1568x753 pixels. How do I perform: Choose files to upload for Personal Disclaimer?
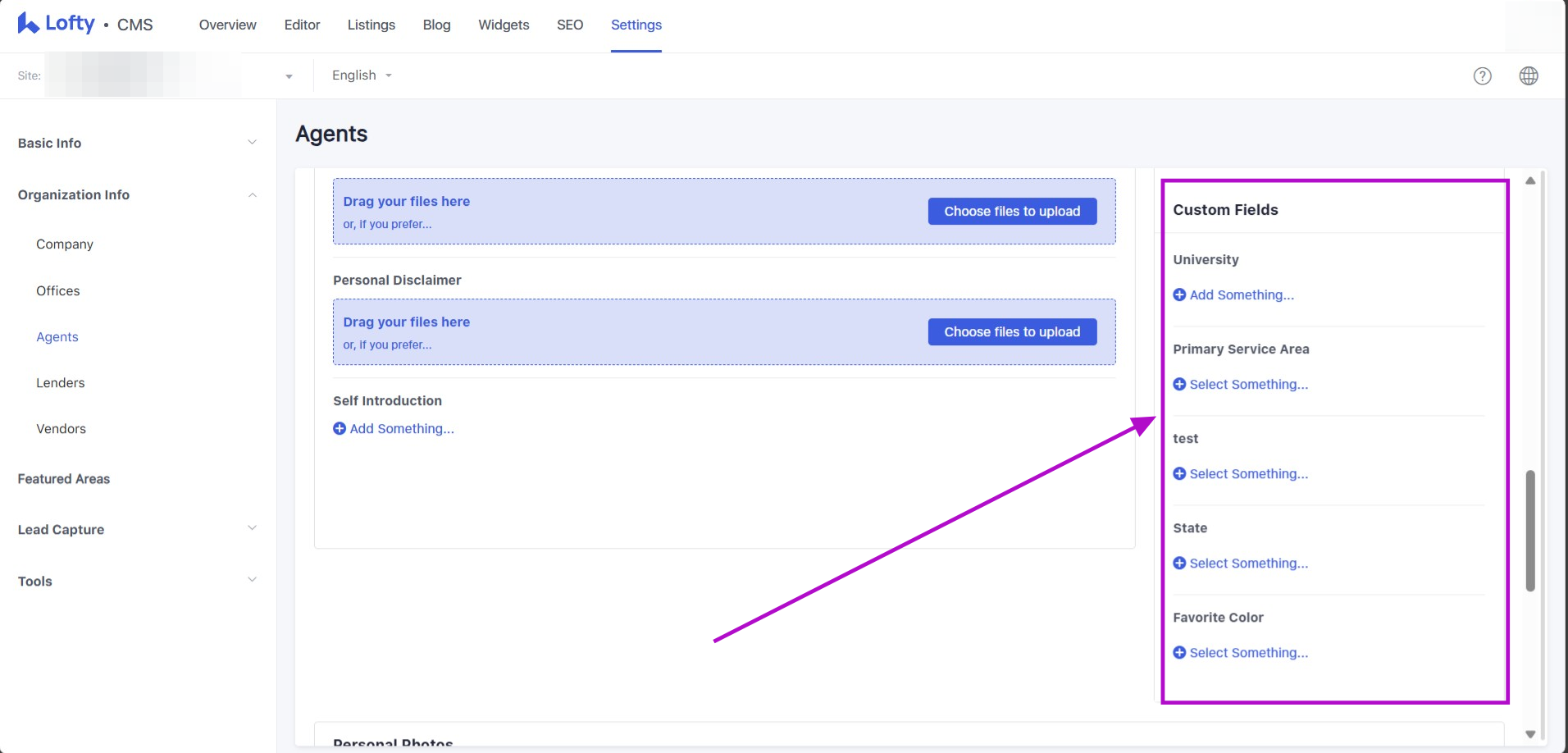(1011, 332)
